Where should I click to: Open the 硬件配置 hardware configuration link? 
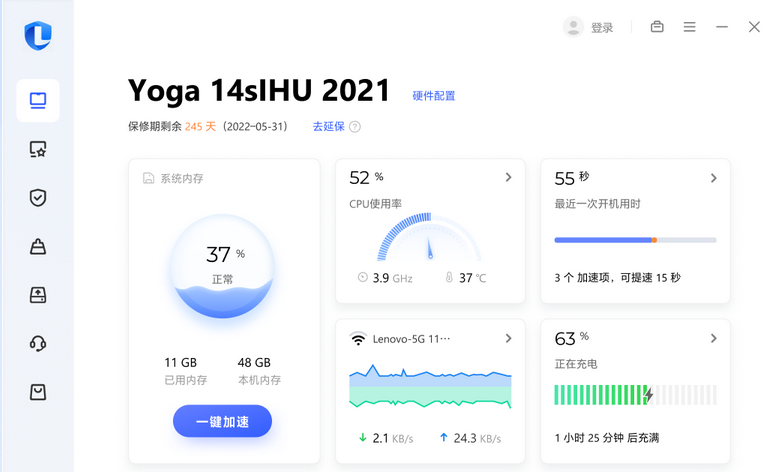[434, 96]
